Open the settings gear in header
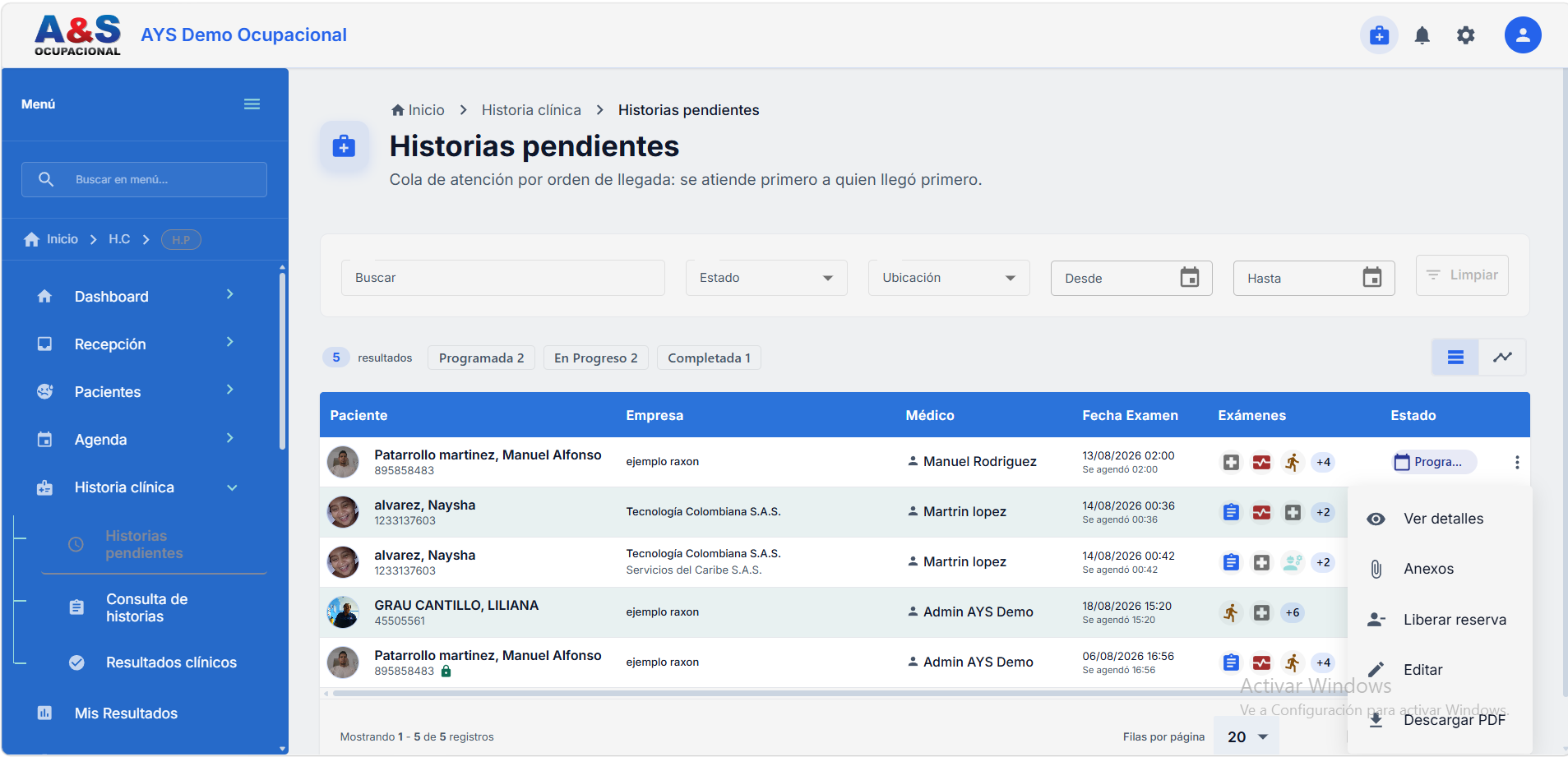The height and width of the screenshot is (757, 1568). pos(1465,35)
